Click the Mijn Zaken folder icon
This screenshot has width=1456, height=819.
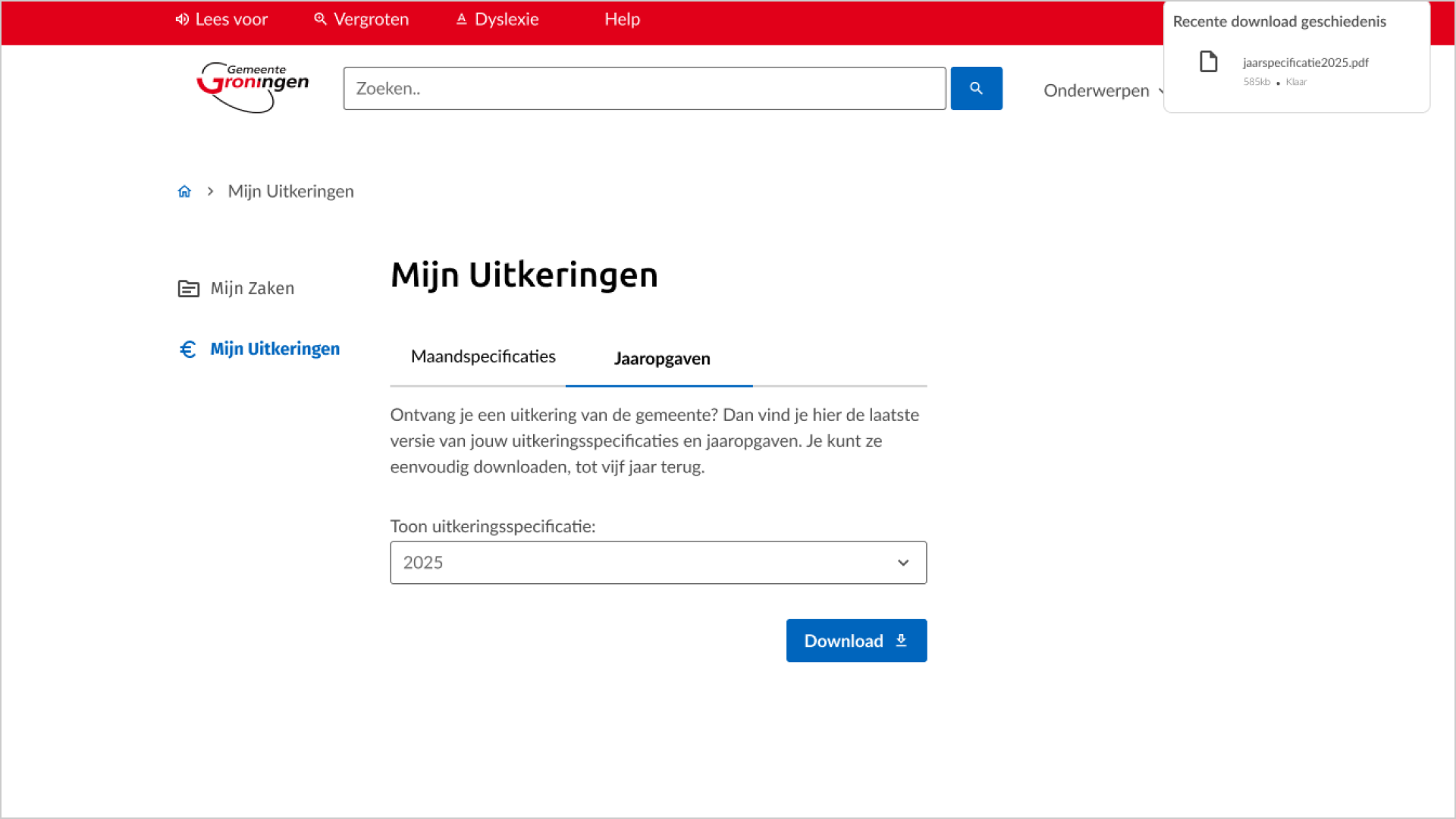pyautogui.click(x=188, y=288)
